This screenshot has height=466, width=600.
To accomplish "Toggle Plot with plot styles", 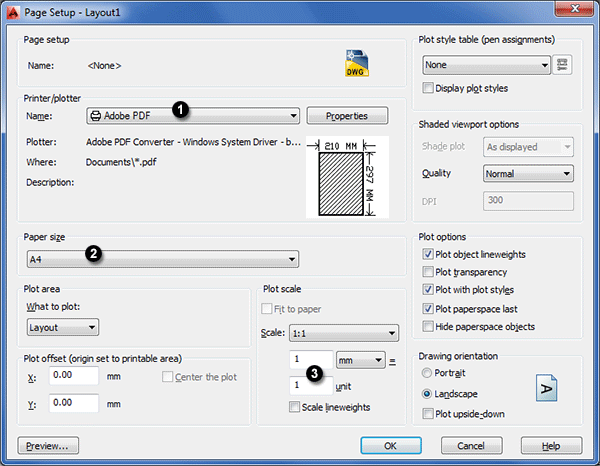I will [428, 289].
